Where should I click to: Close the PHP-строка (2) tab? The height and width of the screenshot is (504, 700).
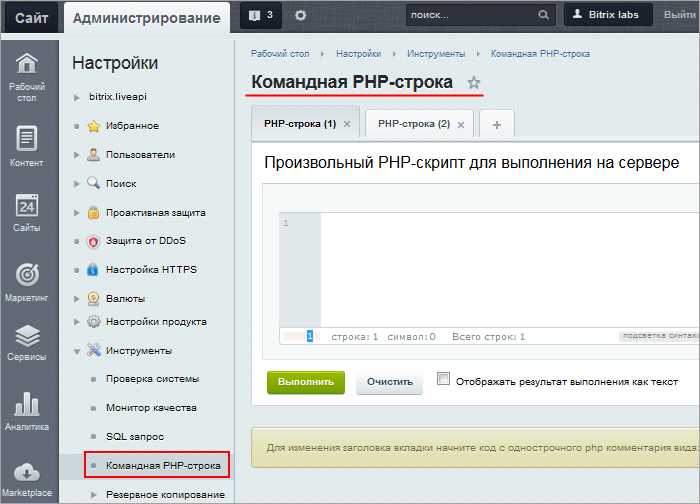[x=461, y=125]
